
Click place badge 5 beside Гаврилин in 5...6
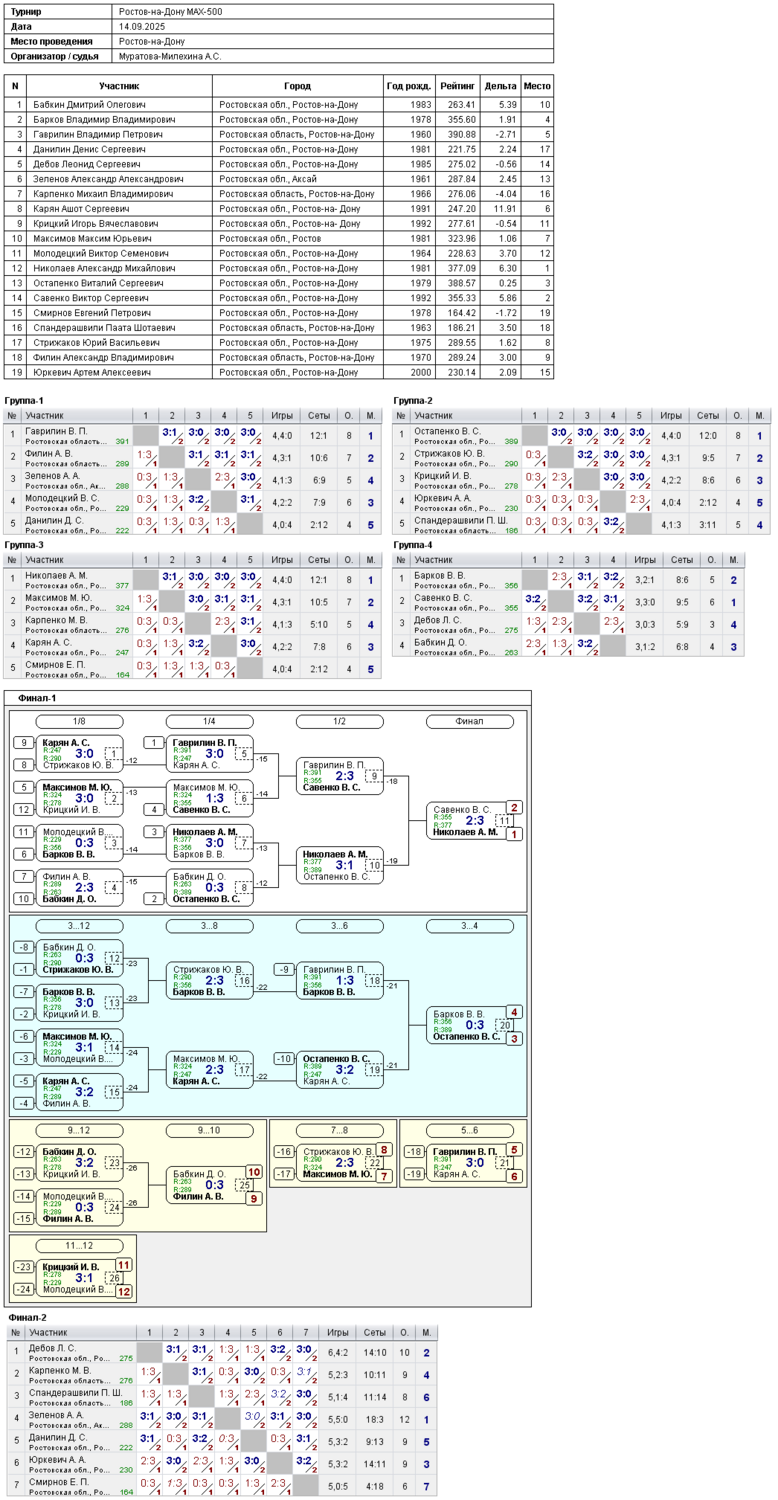[x=514, y=1150]
